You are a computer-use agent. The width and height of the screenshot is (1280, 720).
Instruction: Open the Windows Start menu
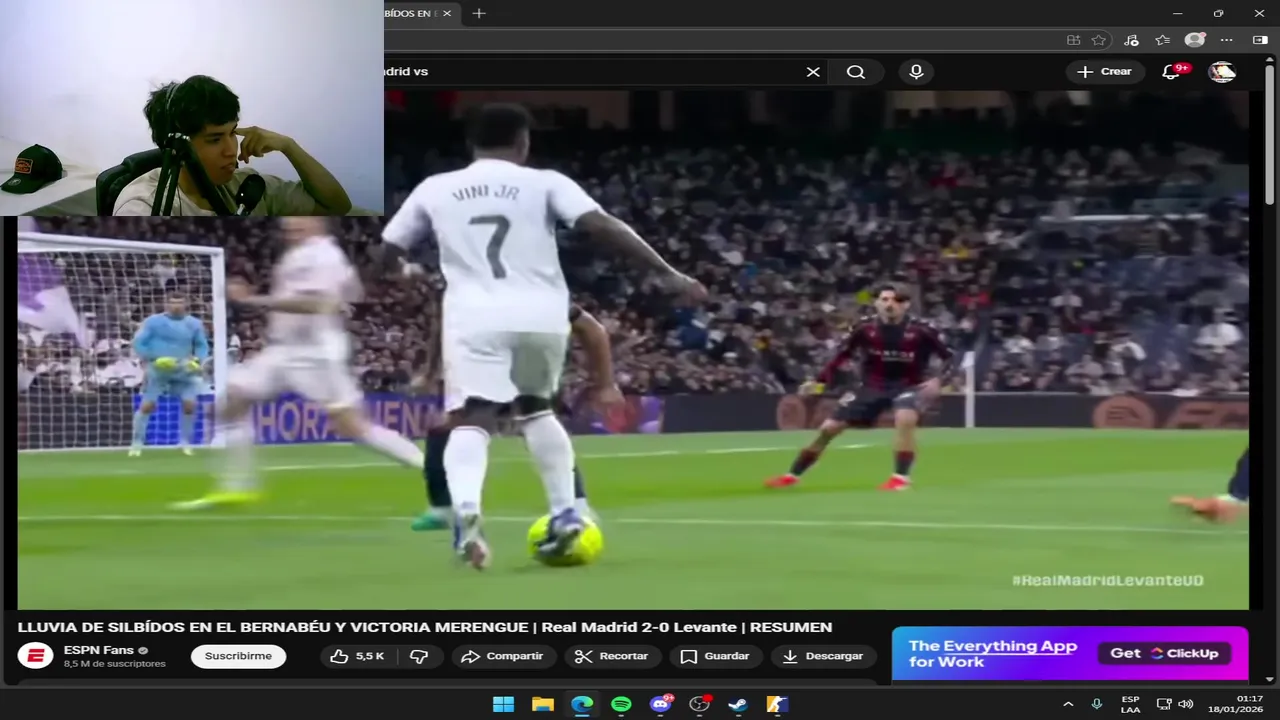(503, 704)
